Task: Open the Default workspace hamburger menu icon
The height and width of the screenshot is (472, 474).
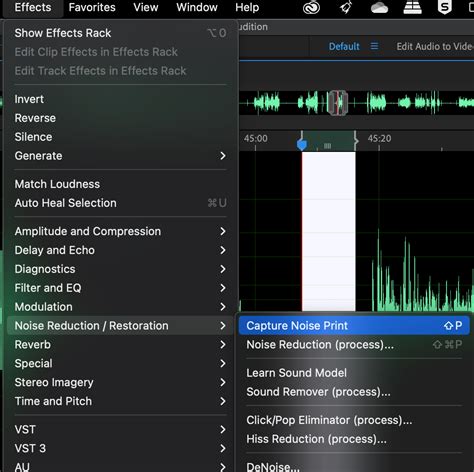Action: 374,46
